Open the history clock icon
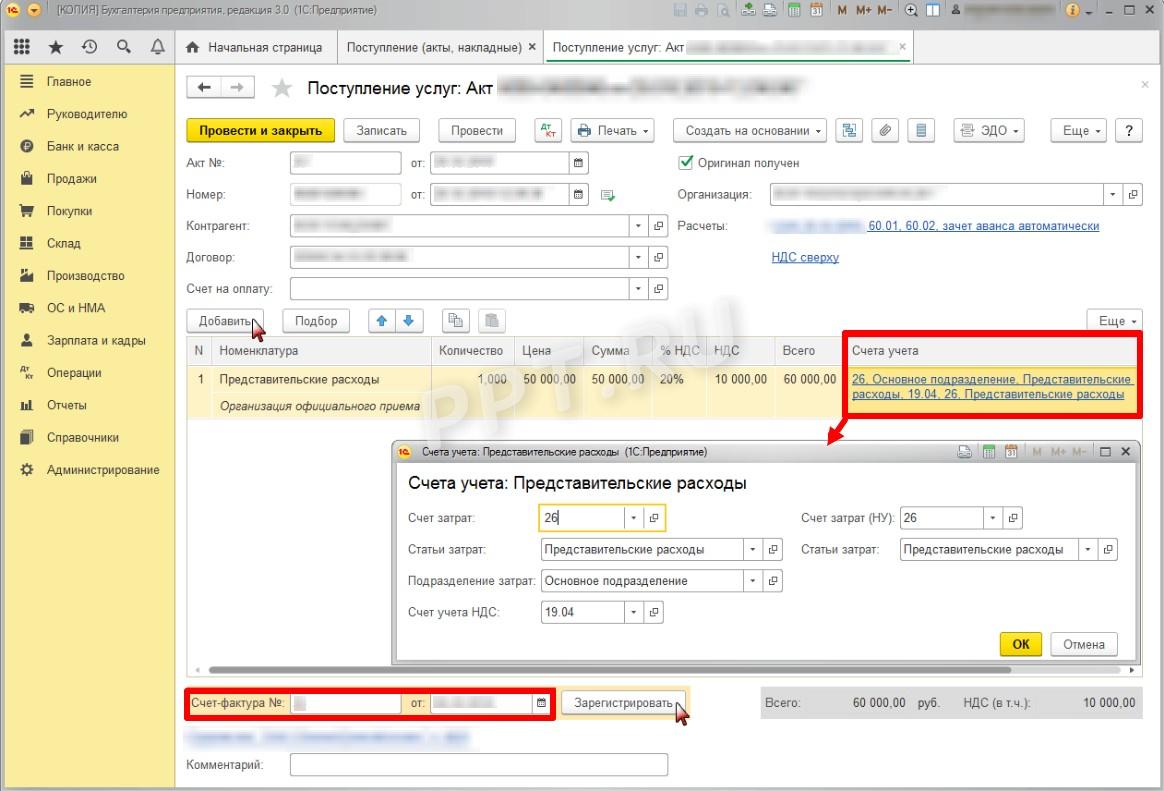 click(x=89, y=47)
